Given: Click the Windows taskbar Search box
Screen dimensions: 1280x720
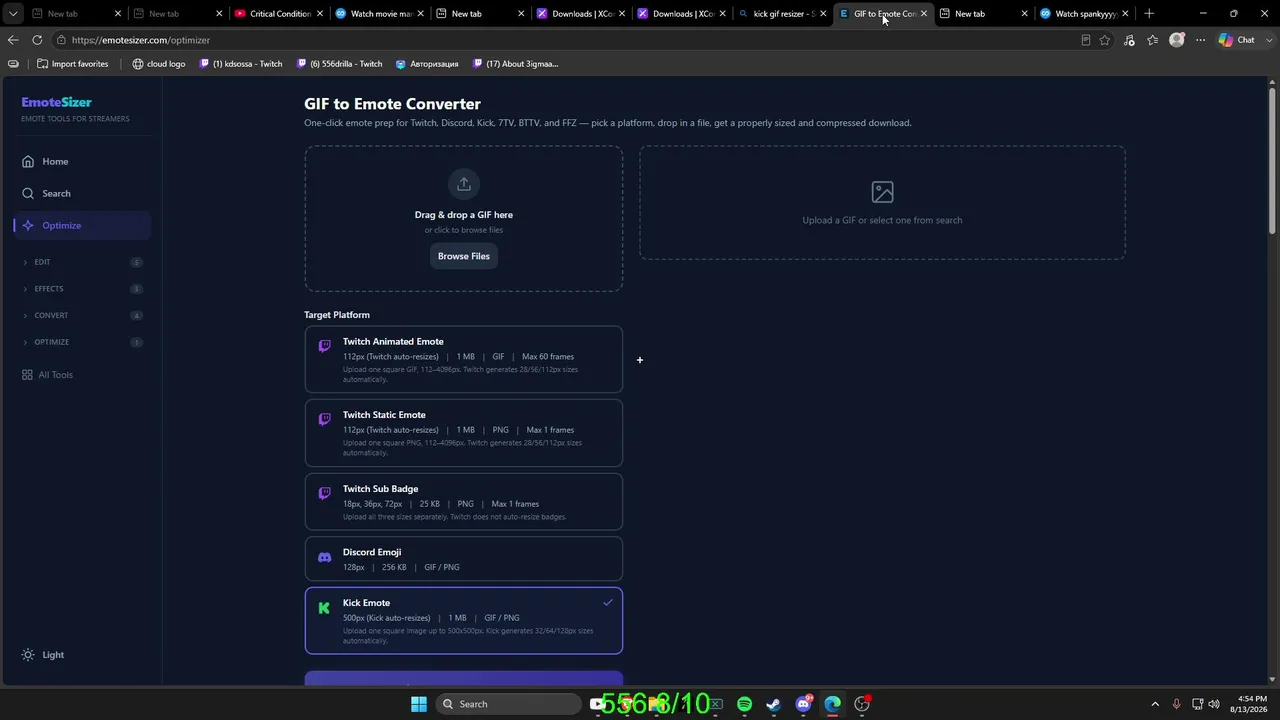Looking at the screenshot, I should pos(509,704).
